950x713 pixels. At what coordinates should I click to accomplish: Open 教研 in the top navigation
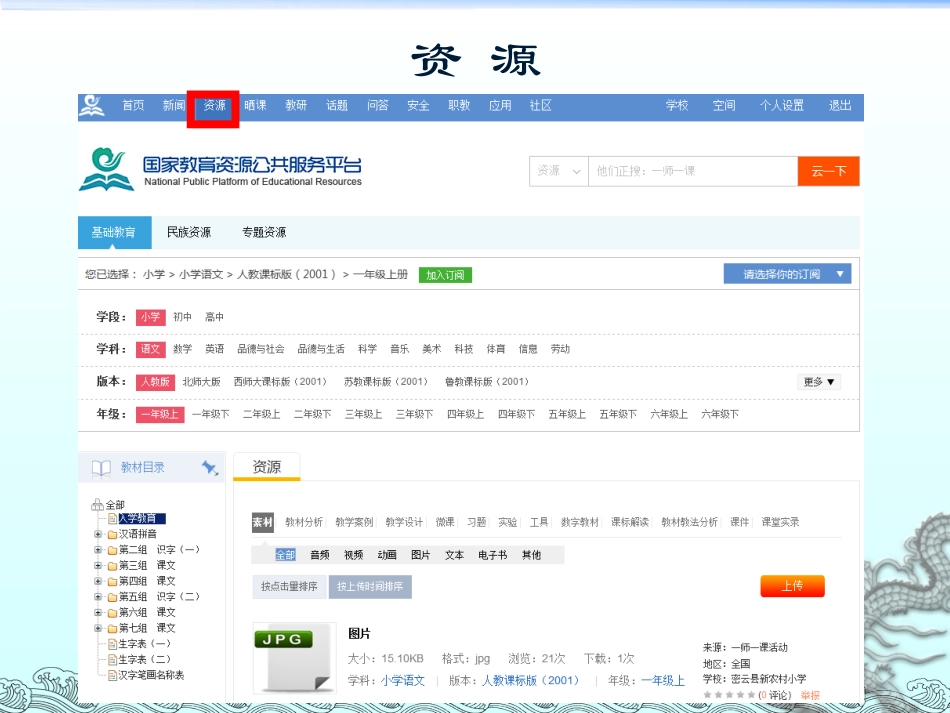coord(296,105)
